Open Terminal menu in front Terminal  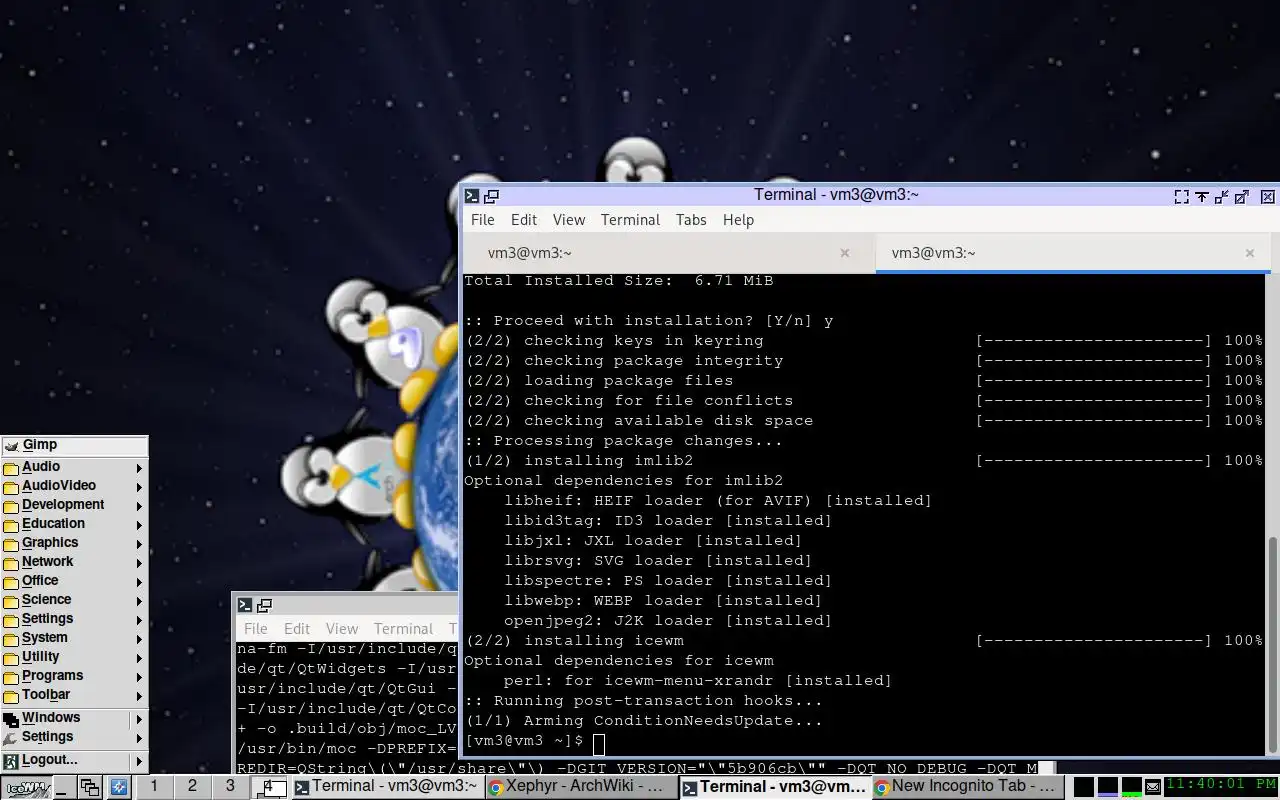point(630,220)
